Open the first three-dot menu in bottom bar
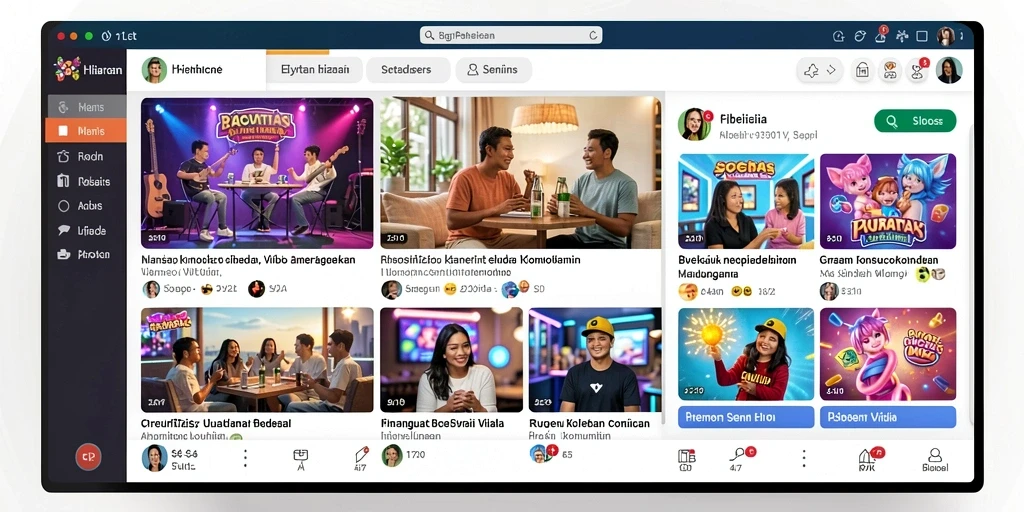Image resolution: width=1024 pixels, height=512 pixels. tap(245, 458)
